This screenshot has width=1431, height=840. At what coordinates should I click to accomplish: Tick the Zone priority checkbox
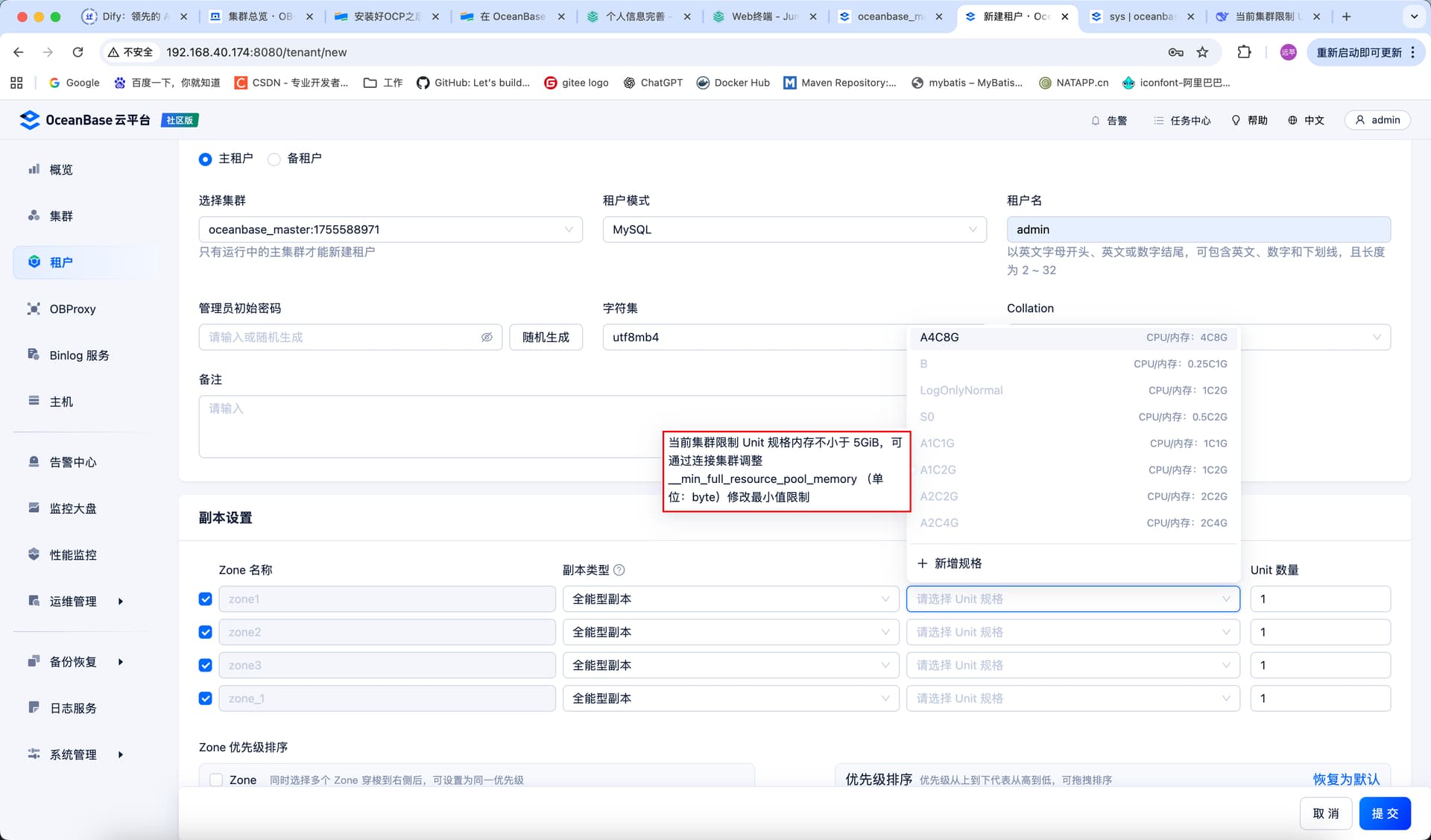click(216, 780)
